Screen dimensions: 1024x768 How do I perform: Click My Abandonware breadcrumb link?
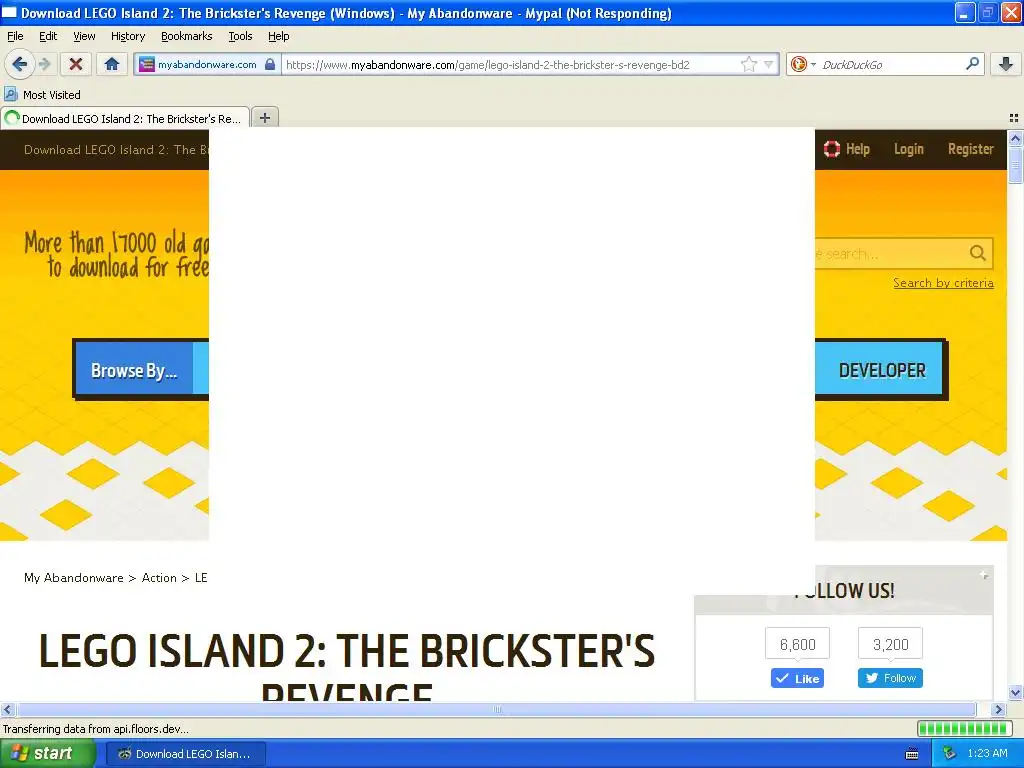(73, 578)
